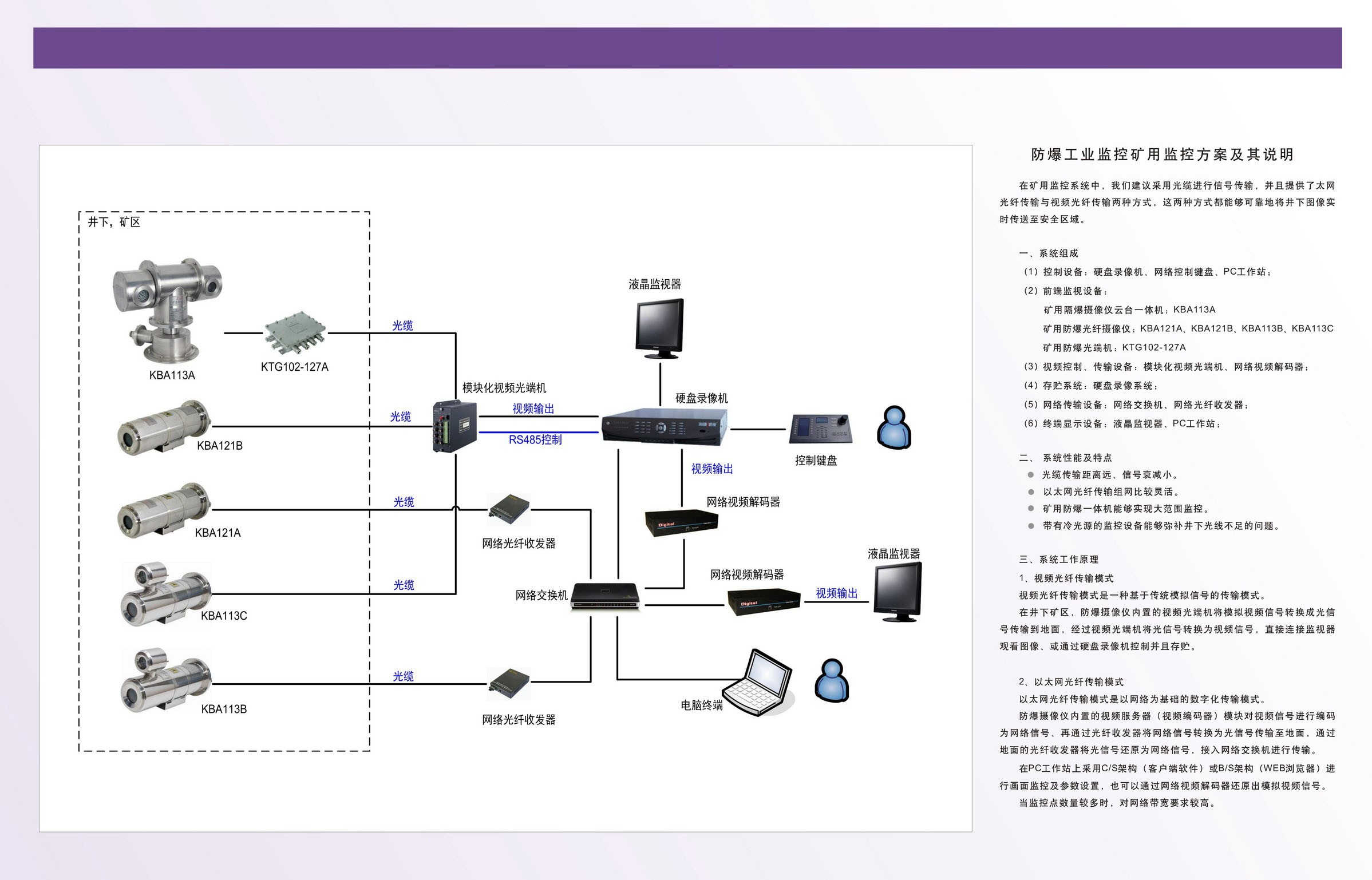Select the top LCD monitor above the recorder

pos(660,328)
